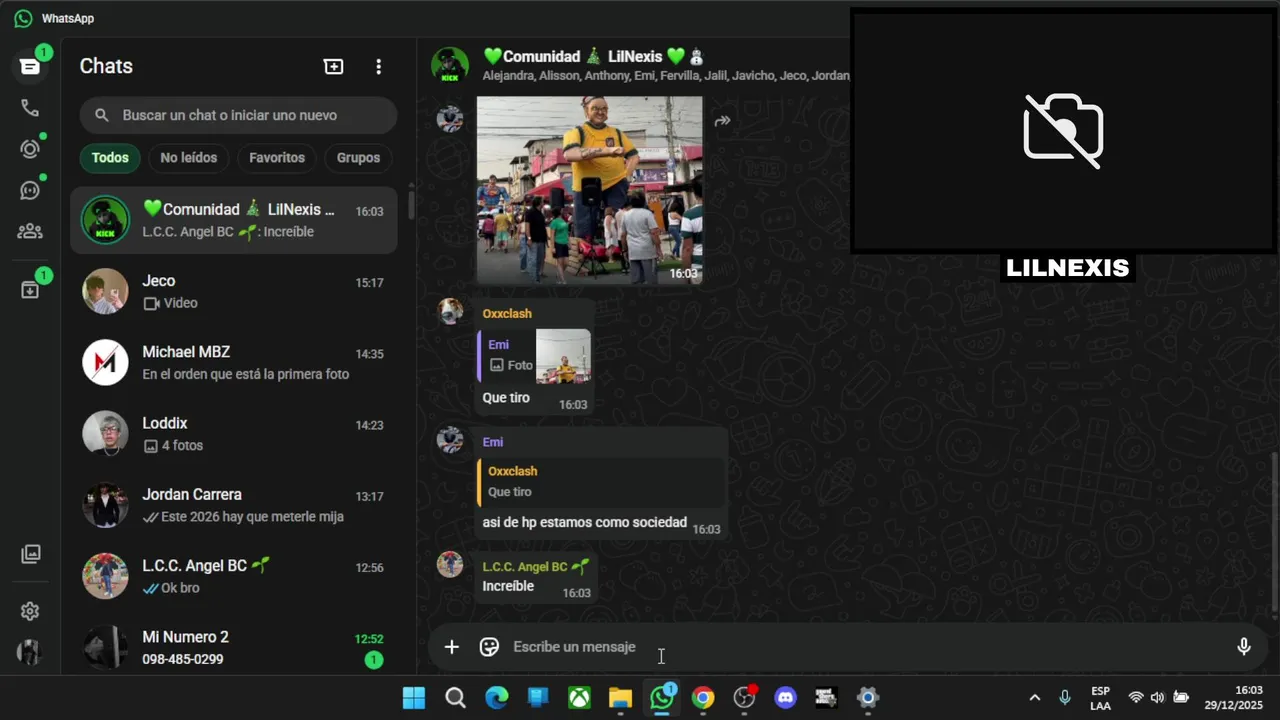Click the chat search field
Screen dimensions: 1280x720
click(238, 115)
